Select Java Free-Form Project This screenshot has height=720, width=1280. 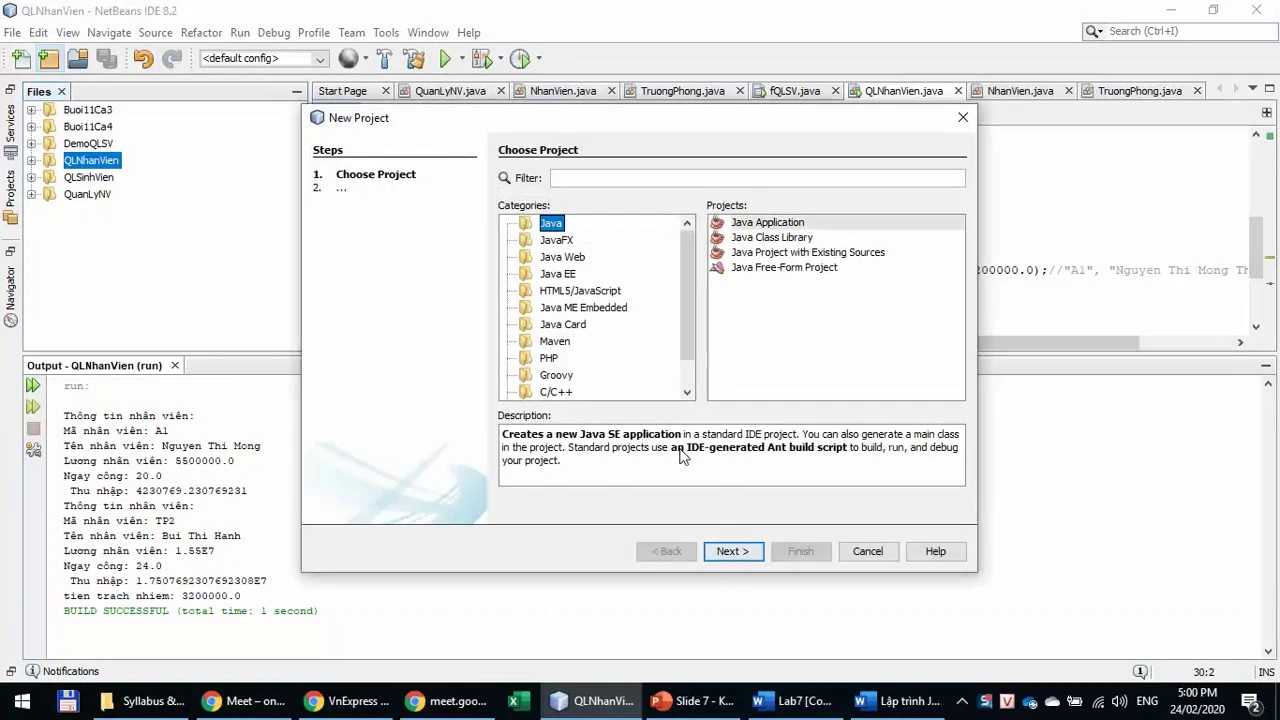pos(783,268)
